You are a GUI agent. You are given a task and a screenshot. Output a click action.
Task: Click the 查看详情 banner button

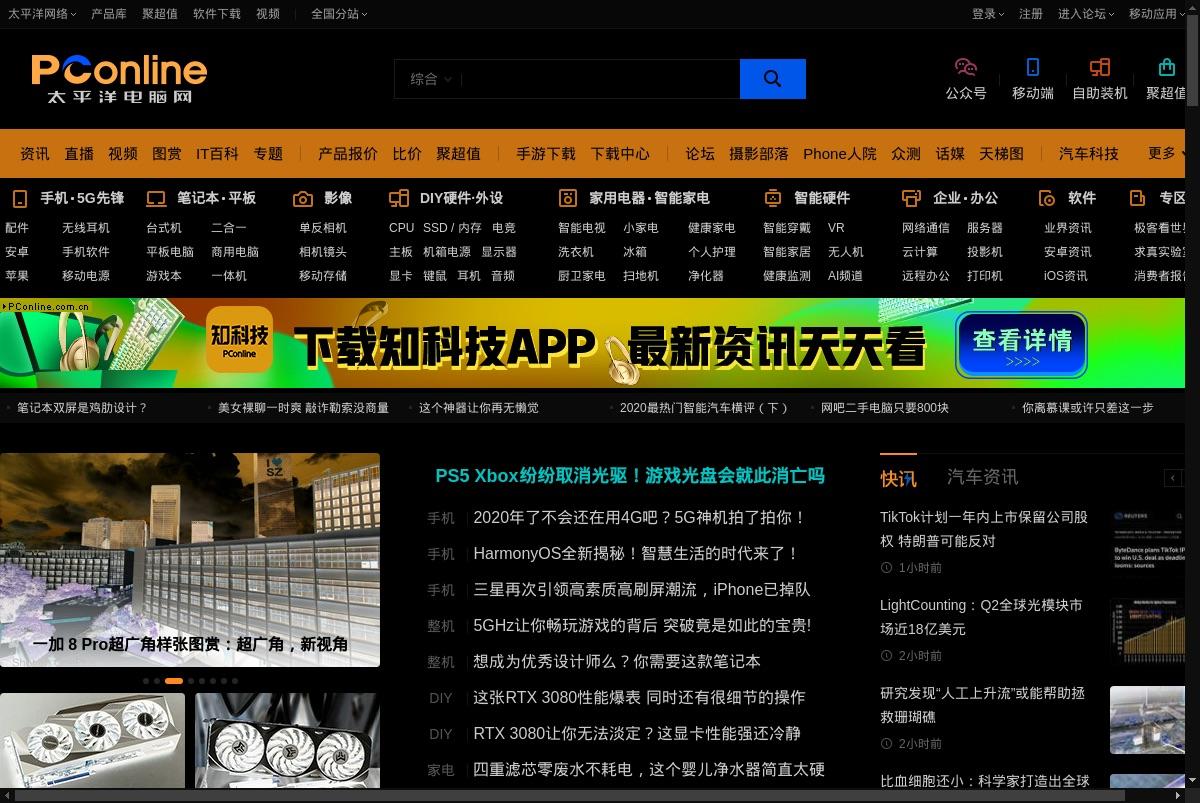1021,345
